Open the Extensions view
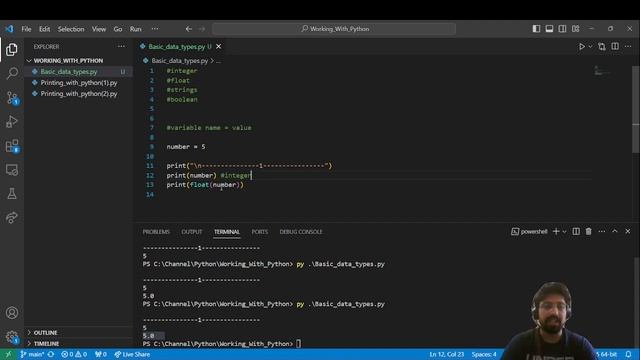 [12, 146]
